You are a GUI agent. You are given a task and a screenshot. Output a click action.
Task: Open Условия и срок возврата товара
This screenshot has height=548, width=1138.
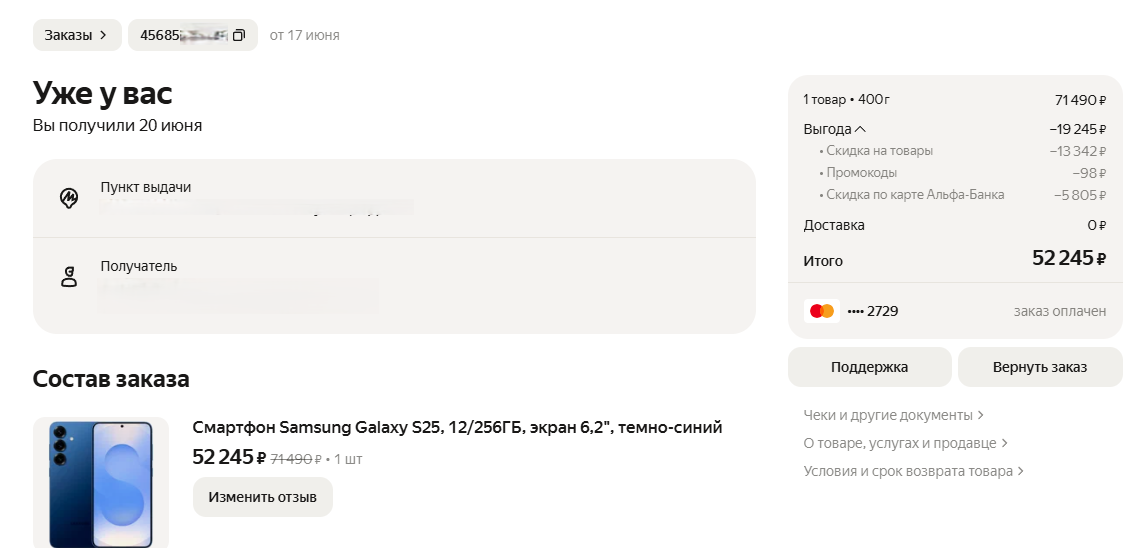point(913,471)
